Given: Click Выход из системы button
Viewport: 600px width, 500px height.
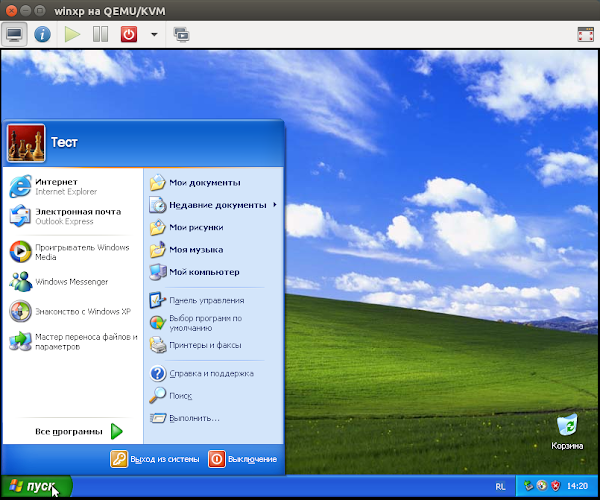Looking at the screenshot, I should (x=155, y=459).
